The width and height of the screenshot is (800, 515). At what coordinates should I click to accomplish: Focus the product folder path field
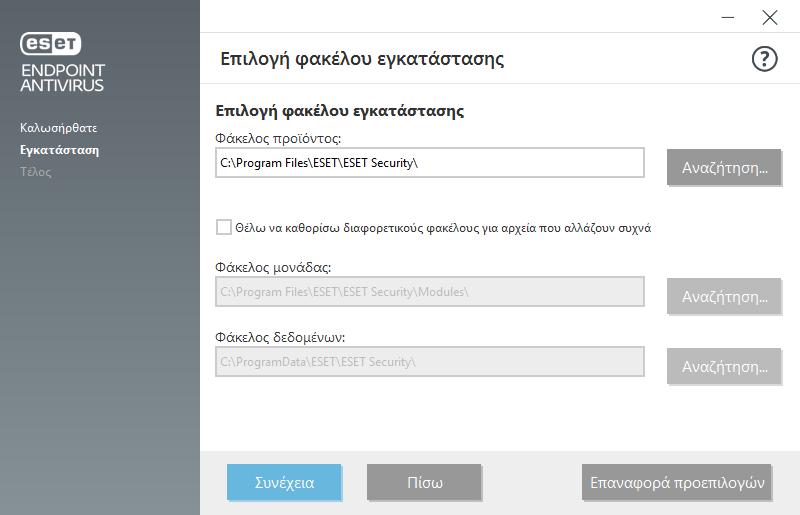(430, 163)
